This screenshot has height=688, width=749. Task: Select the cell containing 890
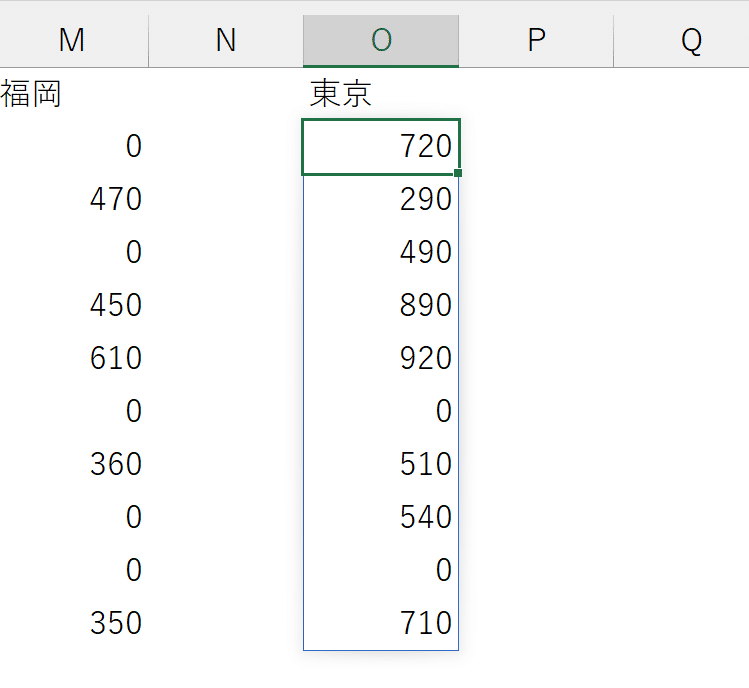tap(381, 305)
